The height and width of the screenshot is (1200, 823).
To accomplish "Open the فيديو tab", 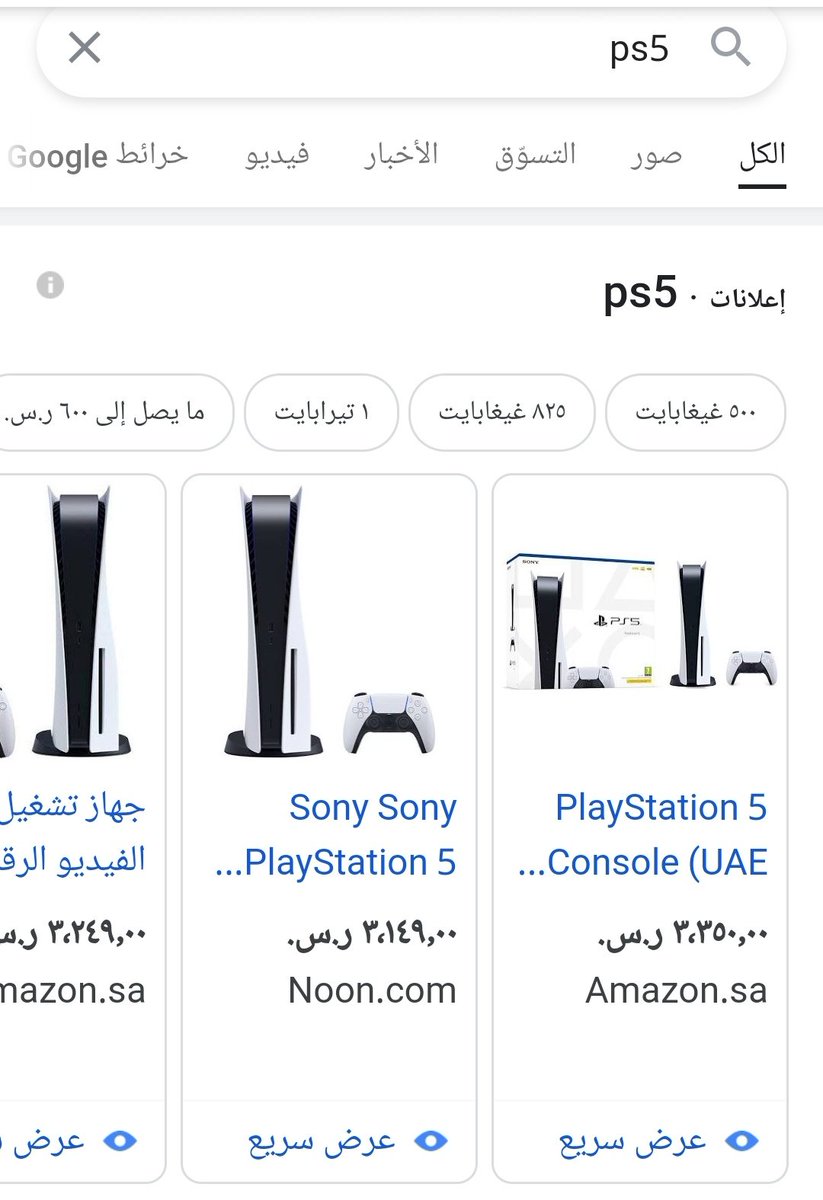I will click(x=278, y=156).
